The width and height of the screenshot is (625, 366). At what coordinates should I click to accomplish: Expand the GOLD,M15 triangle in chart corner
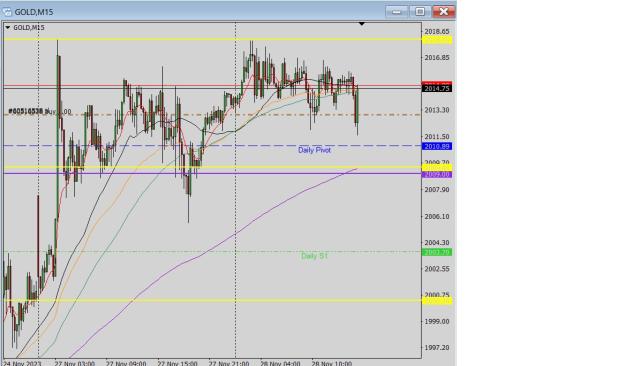[8, 28]
